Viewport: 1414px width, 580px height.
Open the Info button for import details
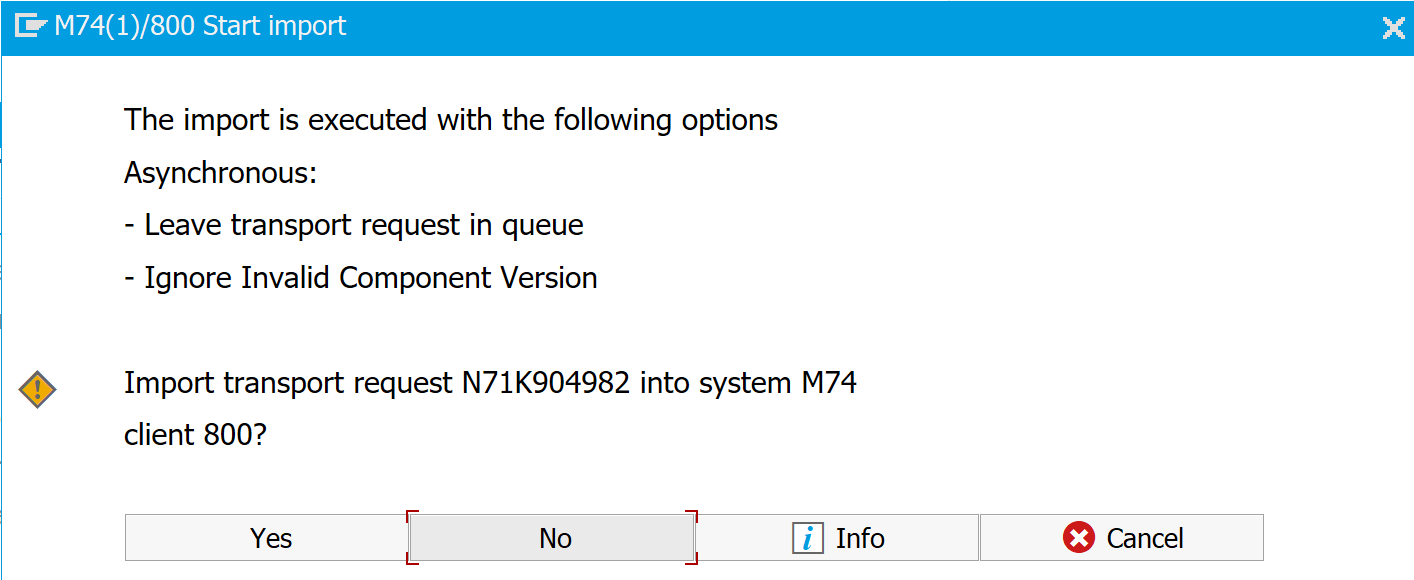point(836,538)
